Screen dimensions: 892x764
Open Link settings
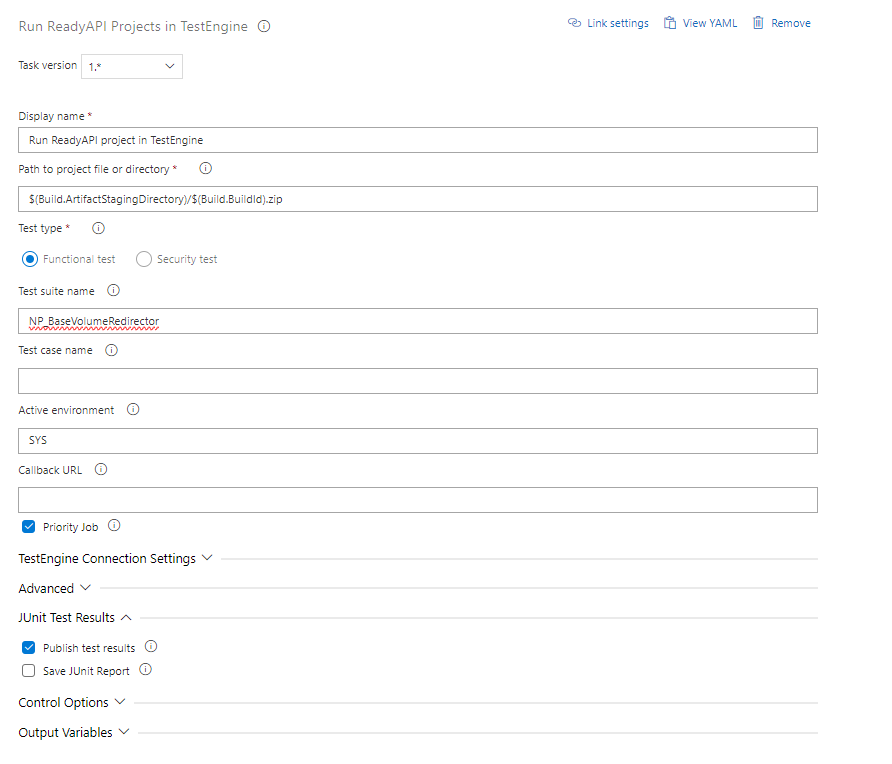pyautogui.click(x=608, y=23)
